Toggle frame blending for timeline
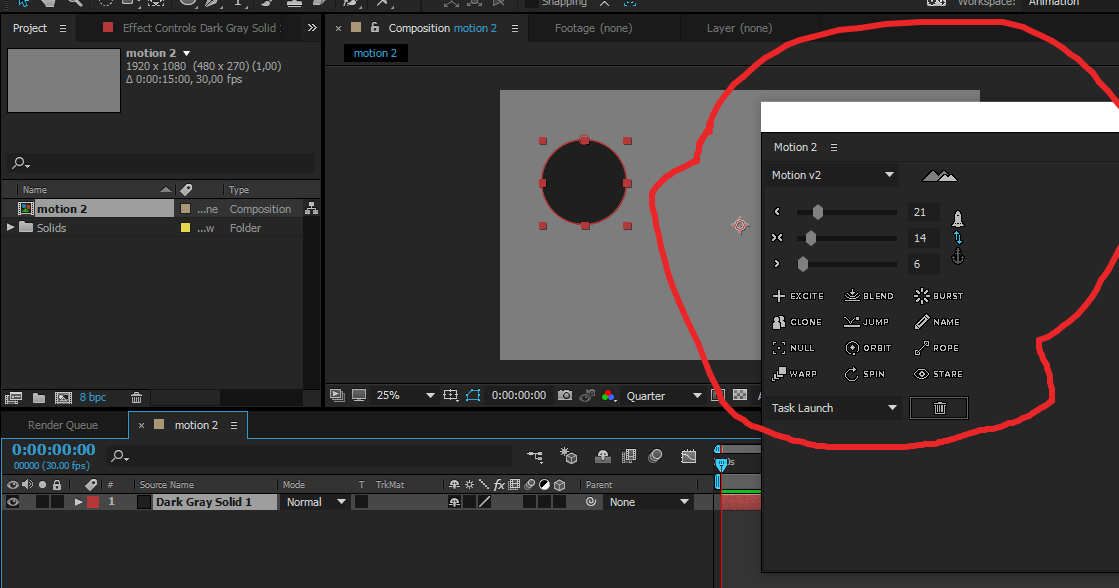Screen dimensions: 1119x588 [x=629, y=456]
